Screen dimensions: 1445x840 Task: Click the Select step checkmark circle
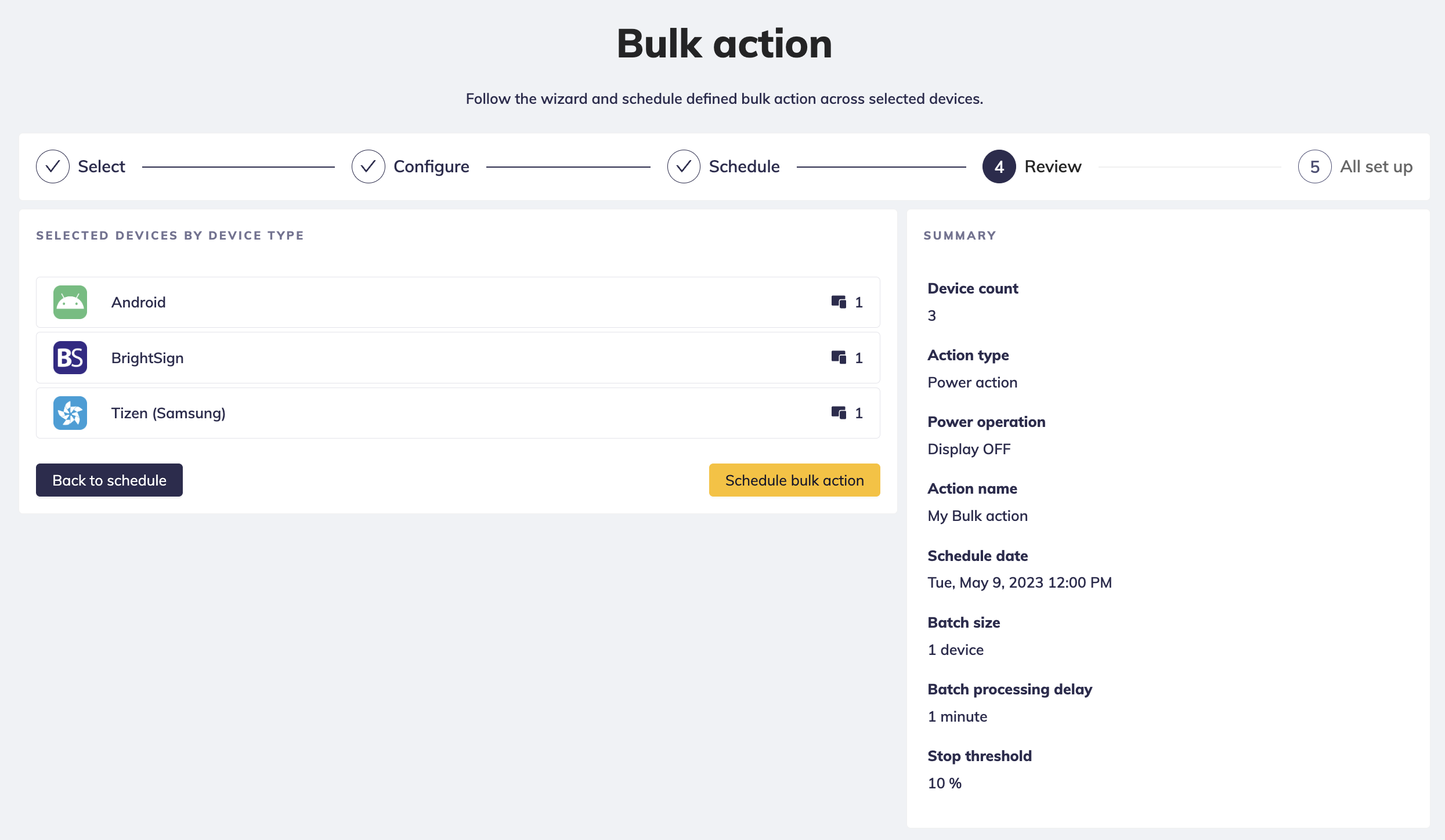tap(53, 167)
